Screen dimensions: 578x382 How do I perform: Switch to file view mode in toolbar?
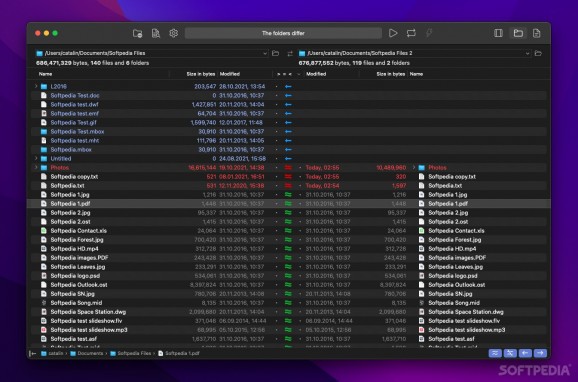click(537, 33)
